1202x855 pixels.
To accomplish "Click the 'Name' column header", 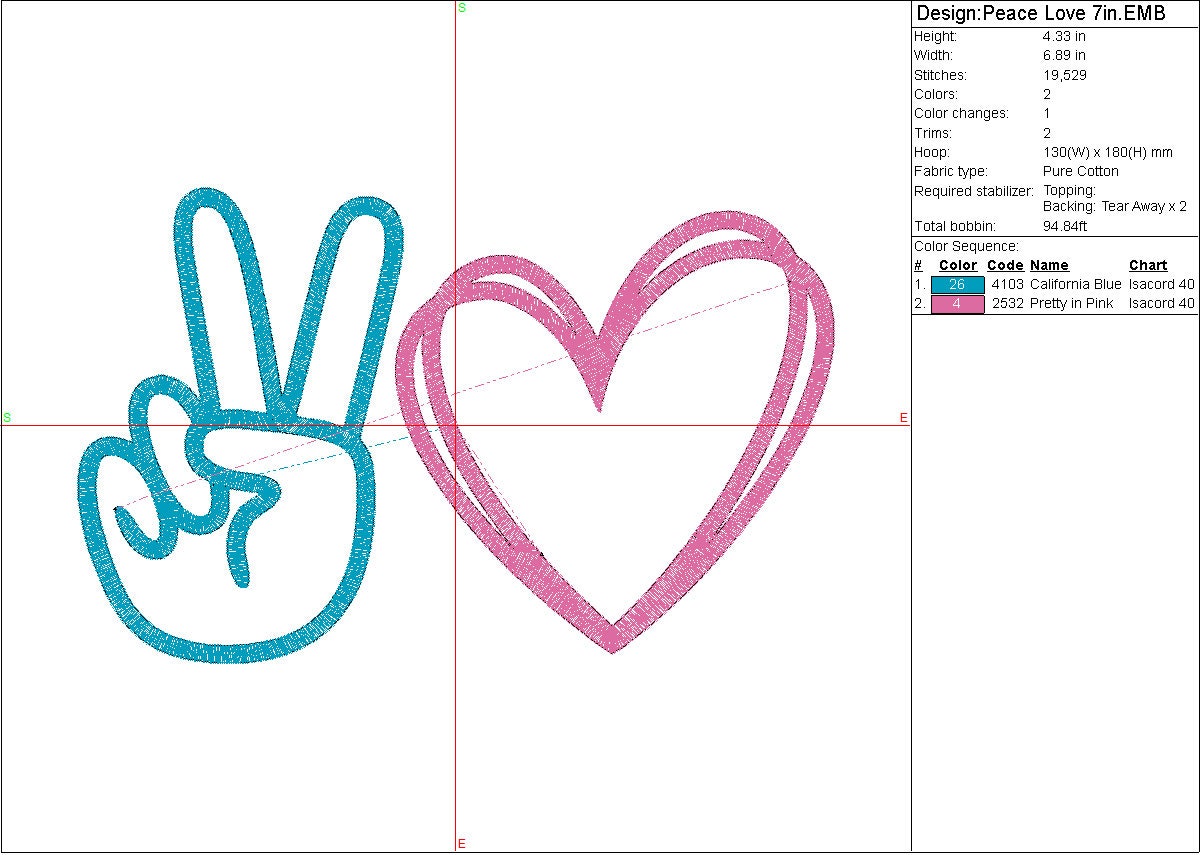I will point(1049,266).
